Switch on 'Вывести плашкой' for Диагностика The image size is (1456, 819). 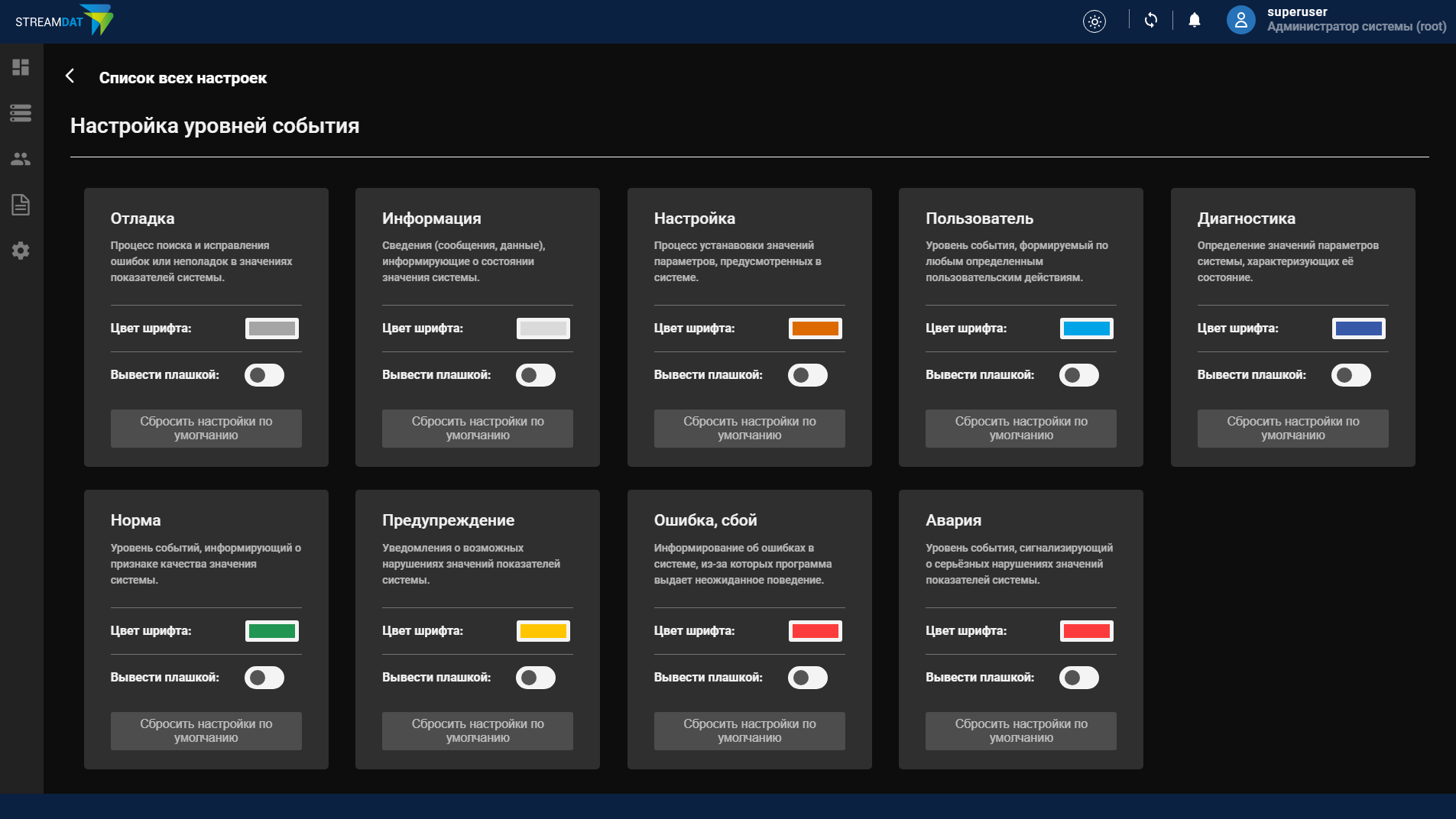point(1351,375)
